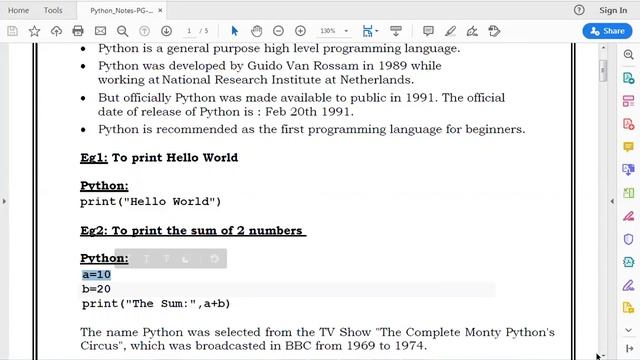This screenshot has height=360, width=640.
Task: Click the heading Eg1: To print Hello World
Action: pyautogui.click(x=159, y=158)
